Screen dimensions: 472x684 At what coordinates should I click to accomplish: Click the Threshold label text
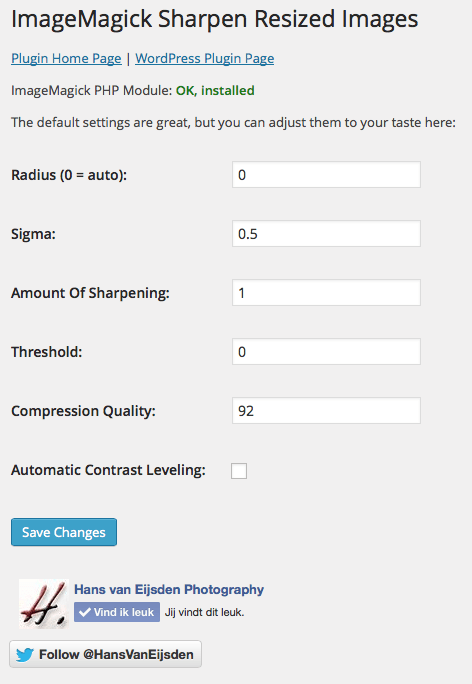[x=47, y=352]
